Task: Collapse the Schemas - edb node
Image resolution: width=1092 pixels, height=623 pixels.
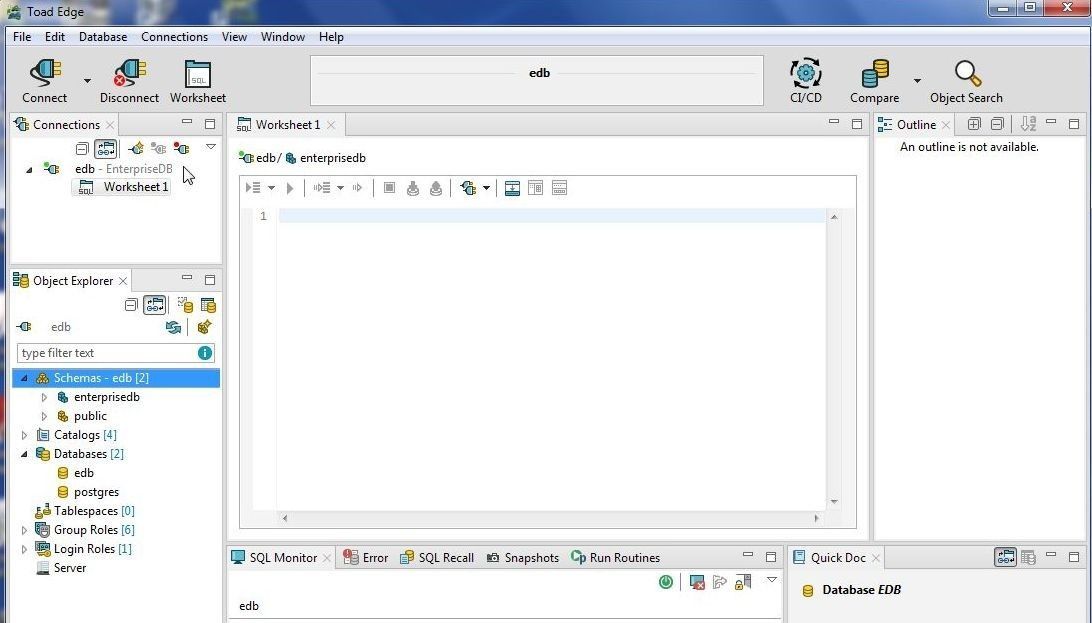Action: pos(24,378)
